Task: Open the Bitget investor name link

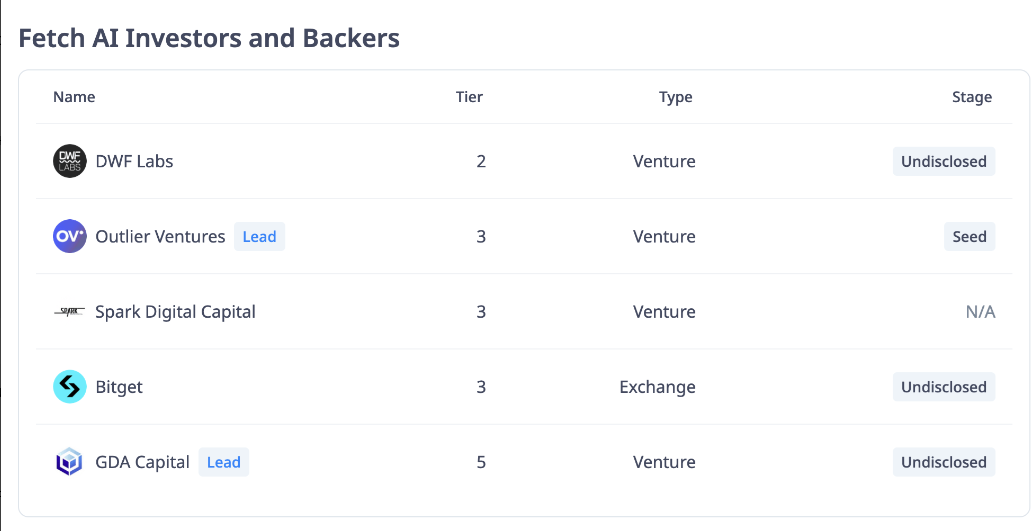Action: coord(119,387)
